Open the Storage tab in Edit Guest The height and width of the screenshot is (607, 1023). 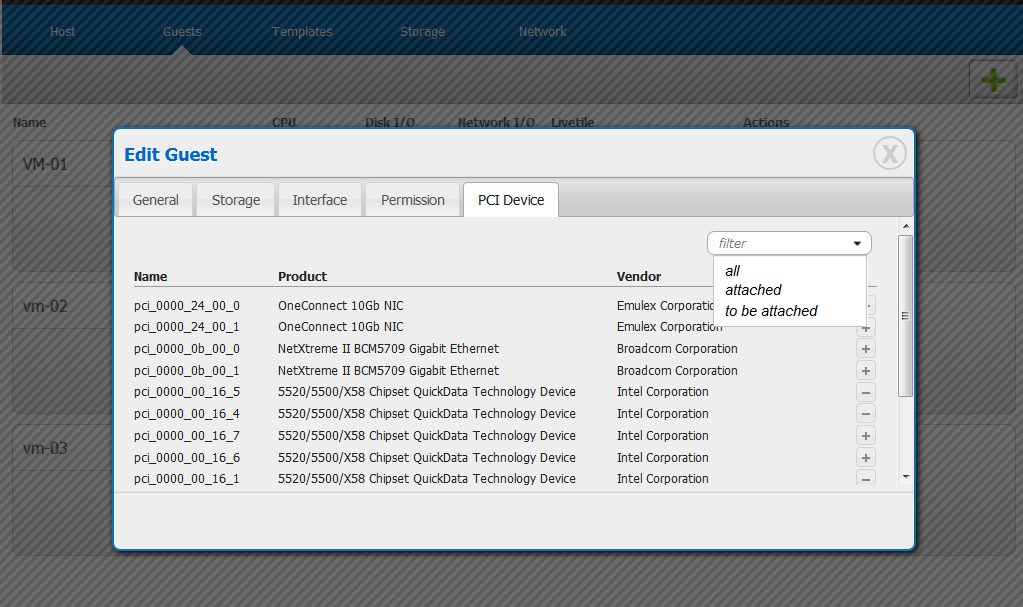(236, 200)
